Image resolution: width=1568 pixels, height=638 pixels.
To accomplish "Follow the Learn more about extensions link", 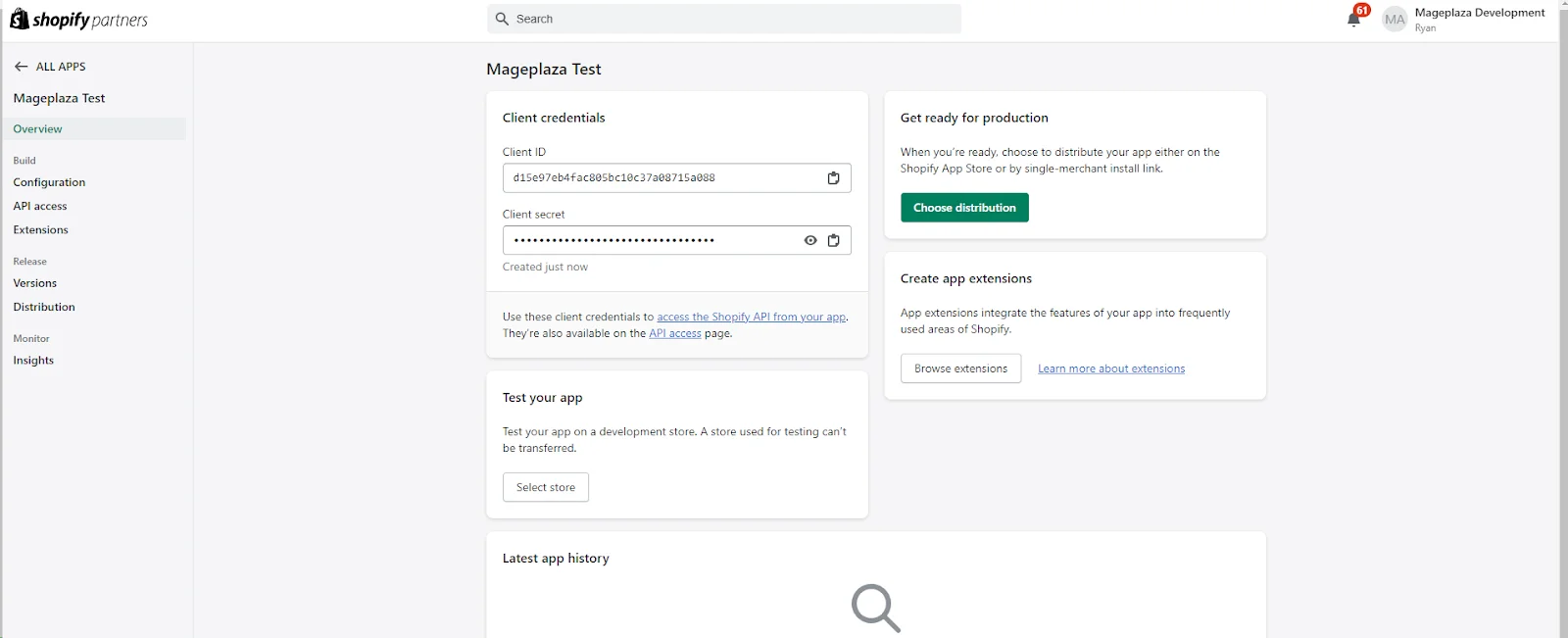I will point(1111,368).
